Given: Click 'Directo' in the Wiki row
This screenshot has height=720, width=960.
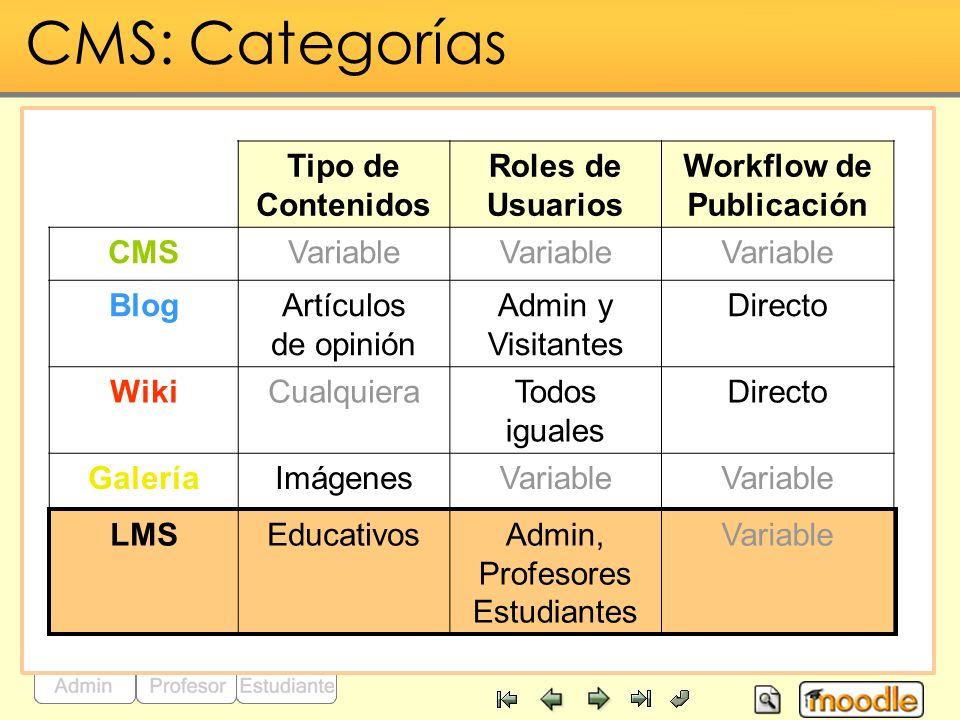Looking at the screenshot, I should (x=778, y=392).
